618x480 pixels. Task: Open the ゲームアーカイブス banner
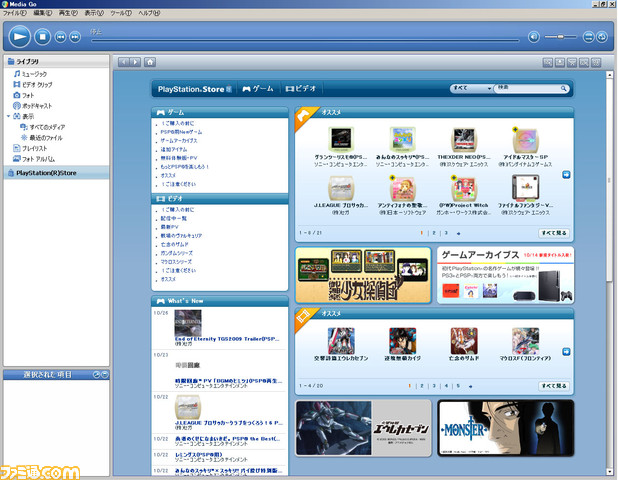point(505,275)
